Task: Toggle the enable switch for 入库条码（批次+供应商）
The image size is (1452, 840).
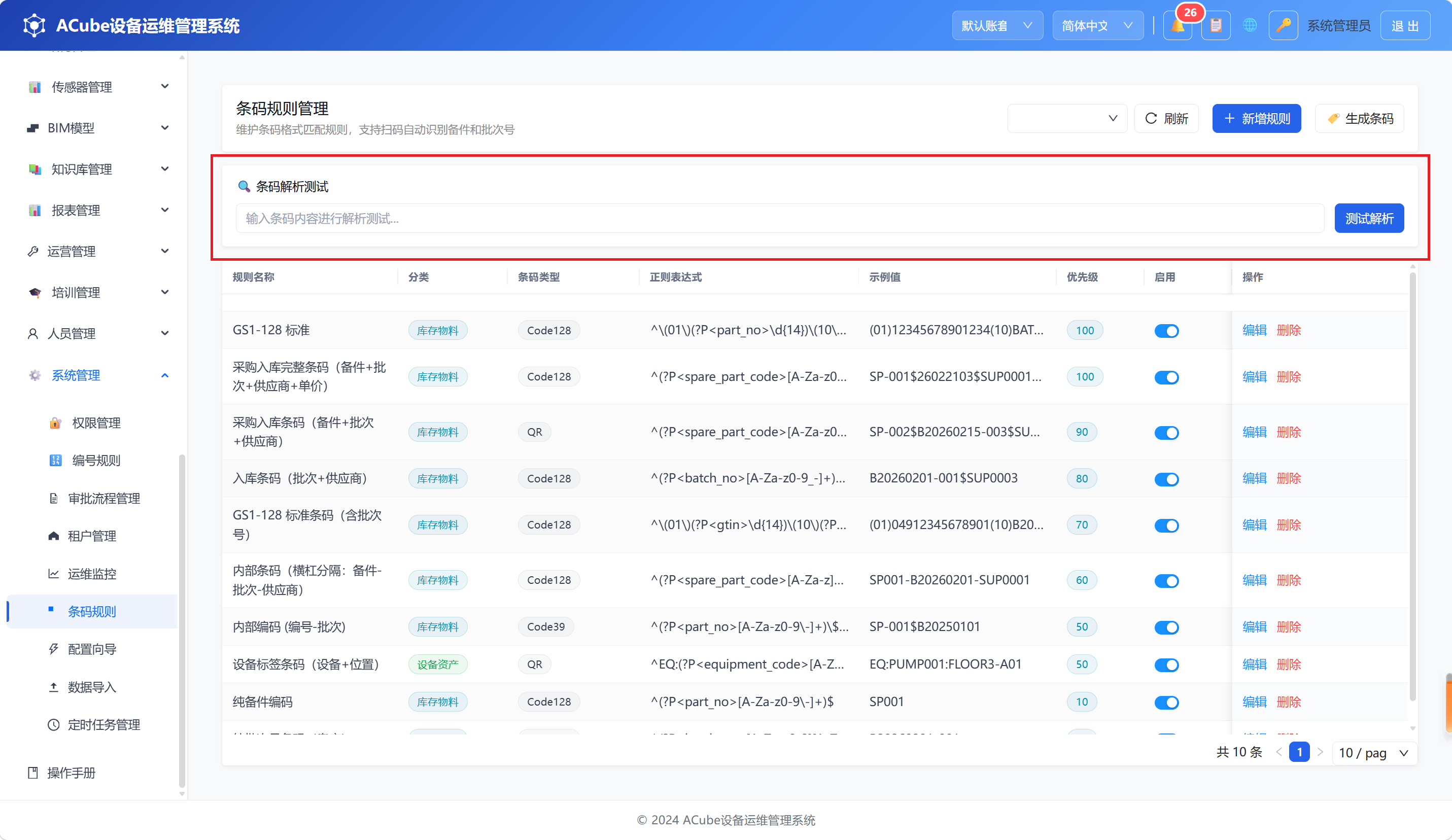Action: tap(1166, 479)
